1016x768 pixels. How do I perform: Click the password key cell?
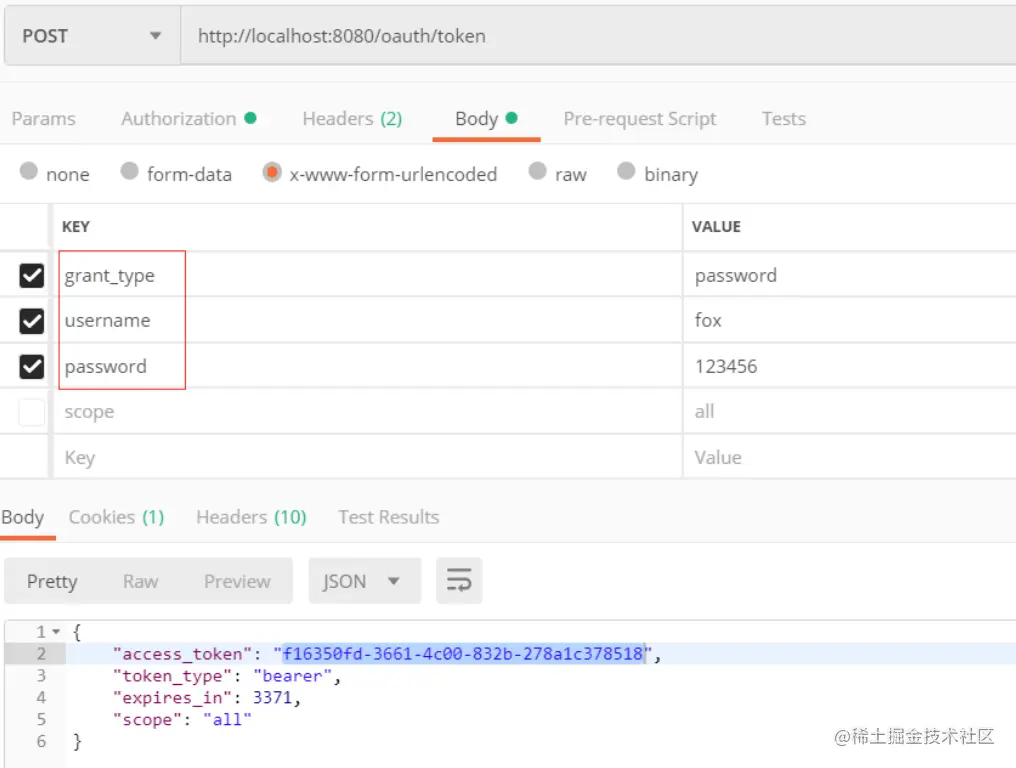point(367,366)
